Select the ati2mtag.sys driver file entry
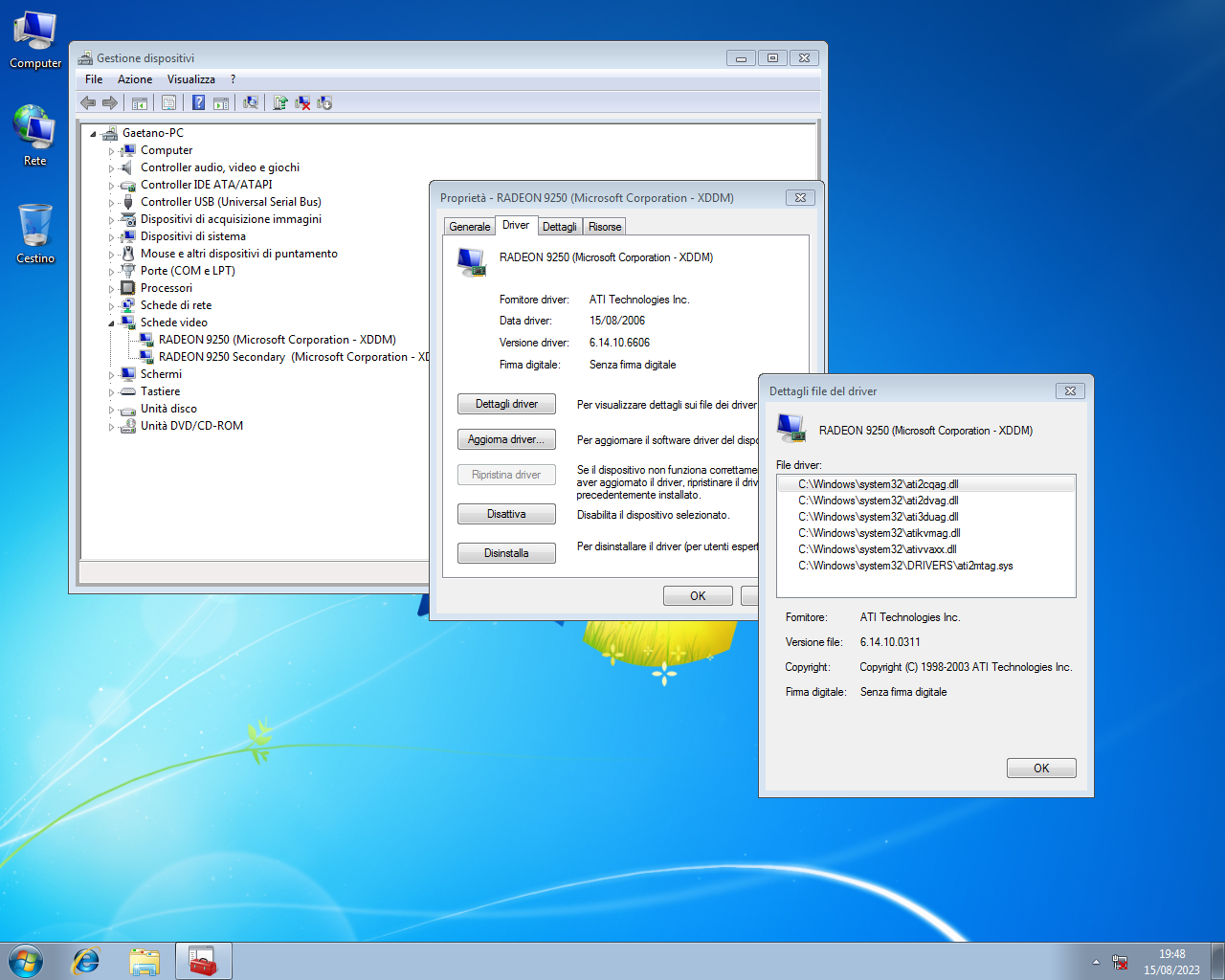Viewport: 1225px width, 980px height. pyautogui.click(x=904, y=566)
